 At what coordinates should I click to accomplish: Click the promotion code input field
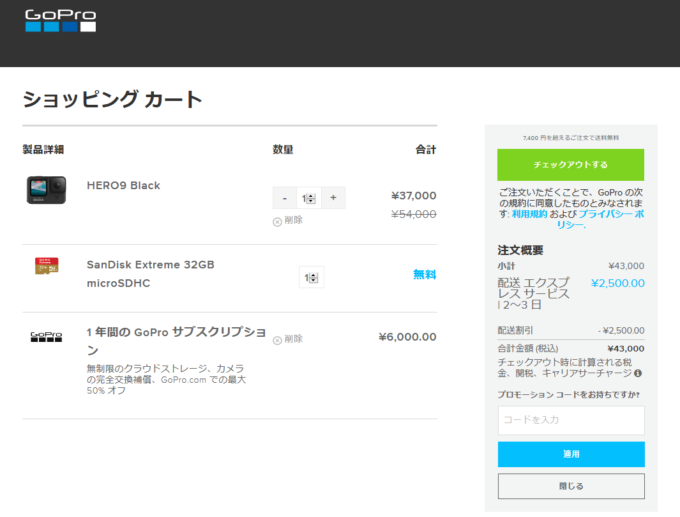(x=571, y=420)
